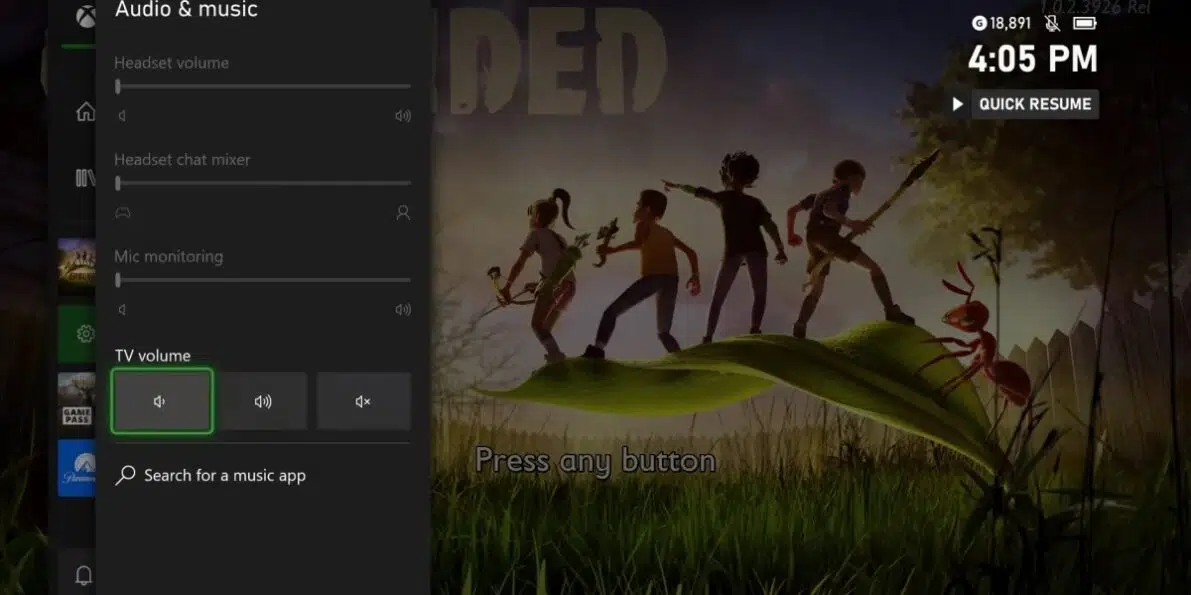Open the notifications bell icon
Image resolution: width=1191 pixels, height=595 pixels.
click(84, 575)
